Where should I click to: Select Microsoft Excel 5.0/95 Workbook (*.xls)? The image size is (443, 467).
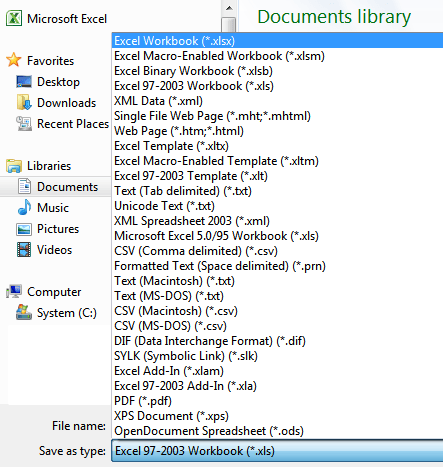(x=277, y=236)
